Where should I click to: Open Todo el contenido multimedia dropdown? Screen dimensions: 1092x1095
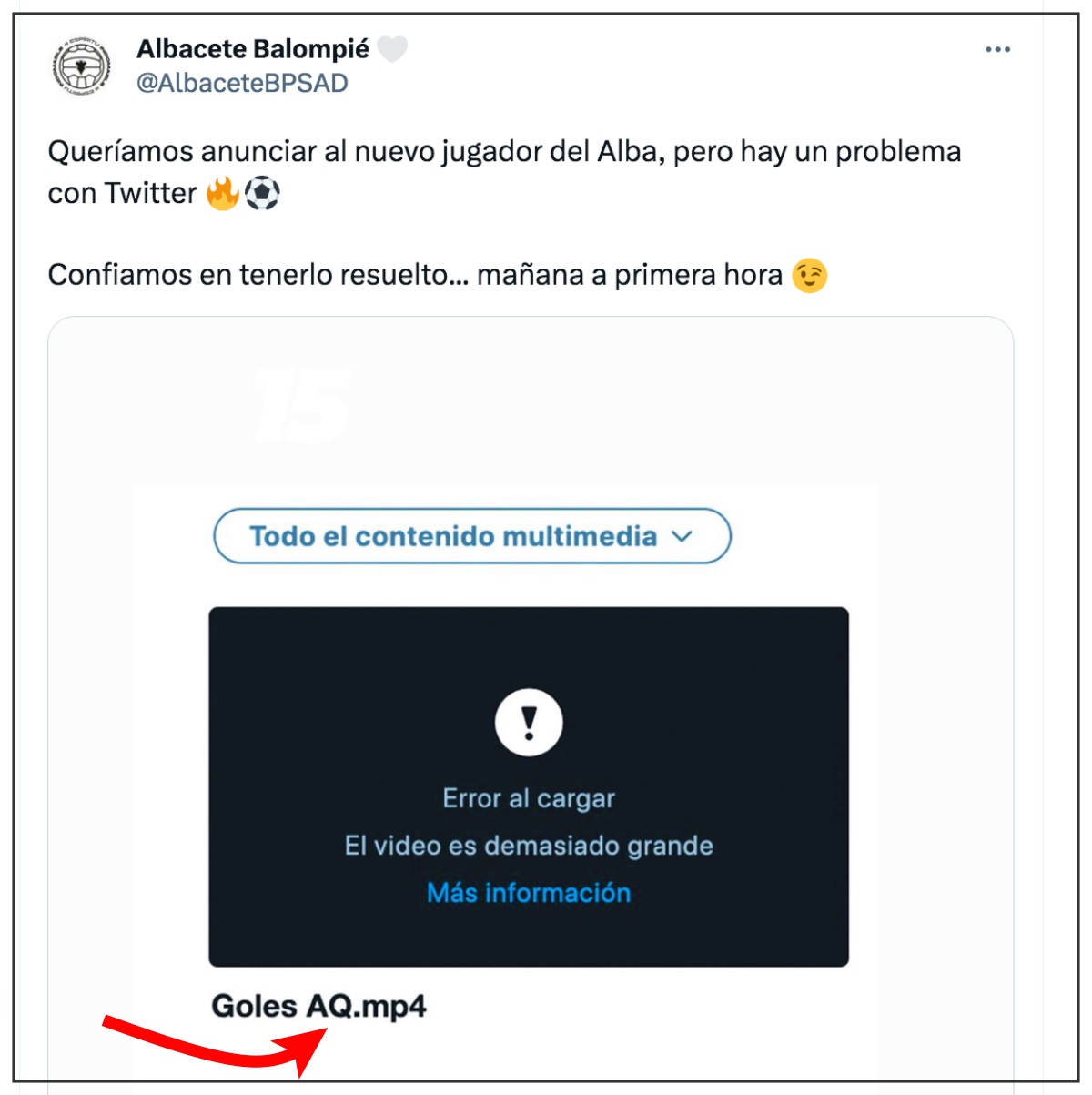[x=472, y=536]
